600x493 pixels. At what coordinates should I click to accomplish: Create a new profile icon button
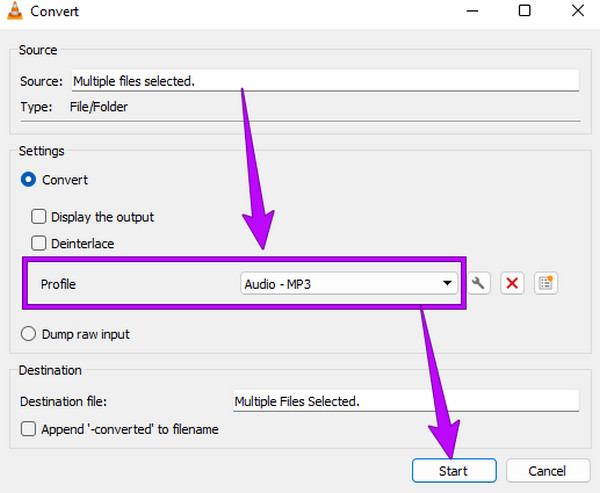(546, 284)
